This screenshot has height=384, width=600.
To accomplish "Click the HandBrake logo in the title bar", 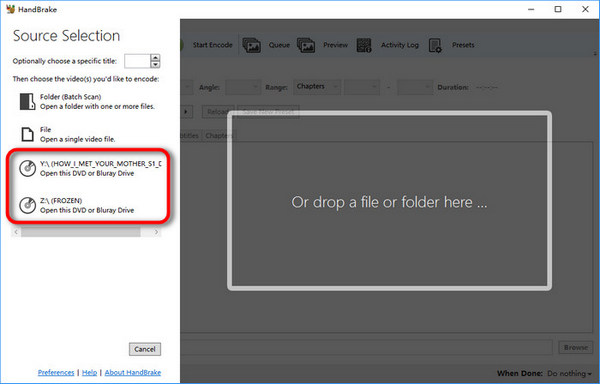I will pos(10,9).
